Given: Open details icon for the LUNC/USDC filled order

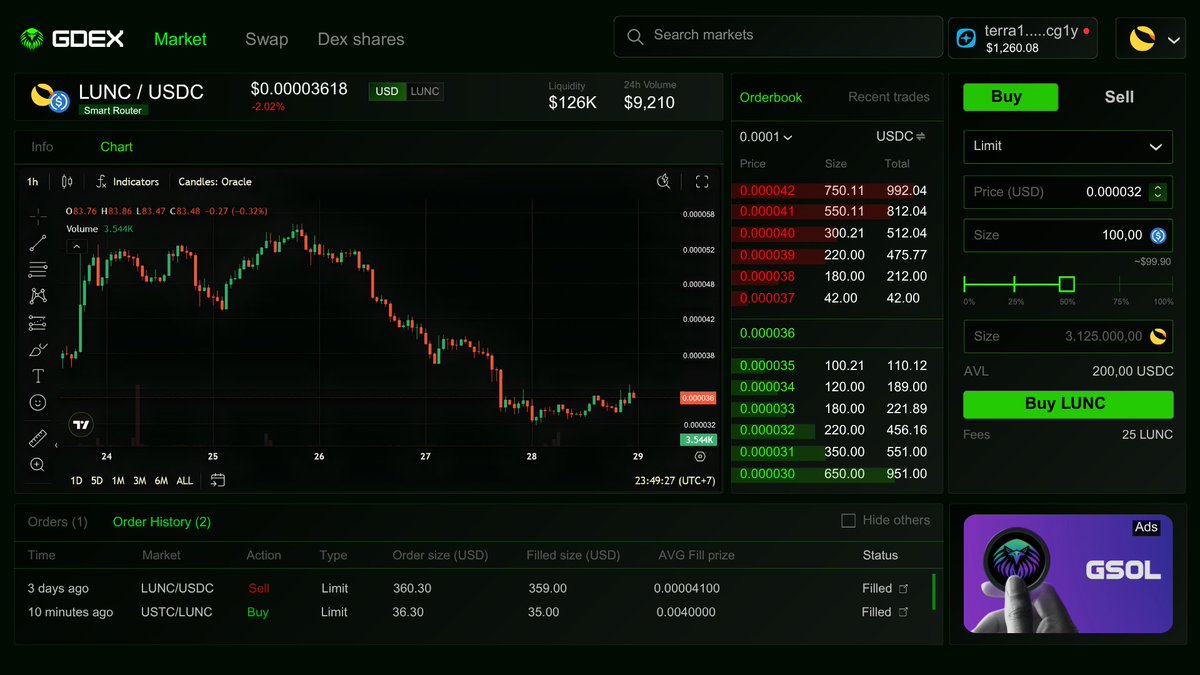Looking at the screenshot, I should 904,588.
